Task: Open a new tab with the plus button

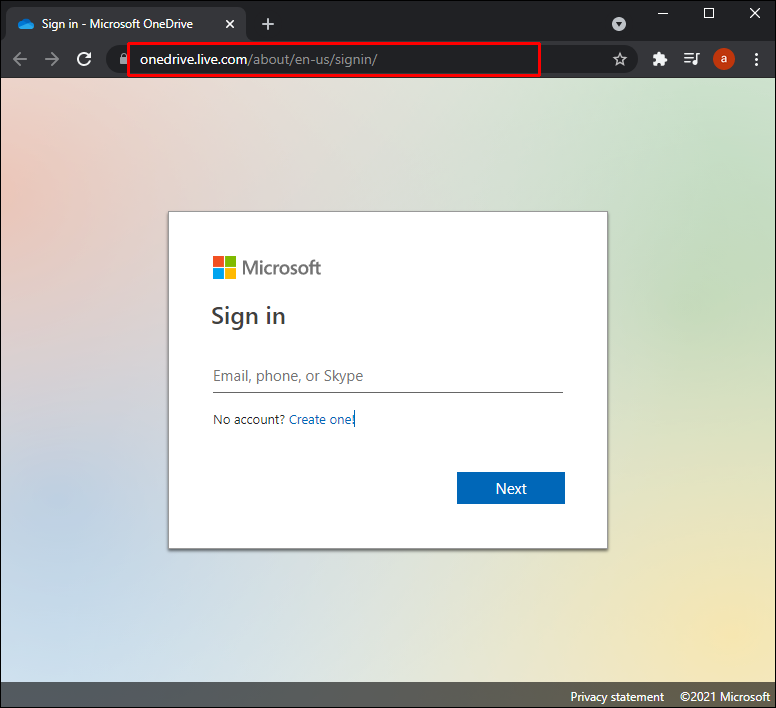Action: (268, 24)
